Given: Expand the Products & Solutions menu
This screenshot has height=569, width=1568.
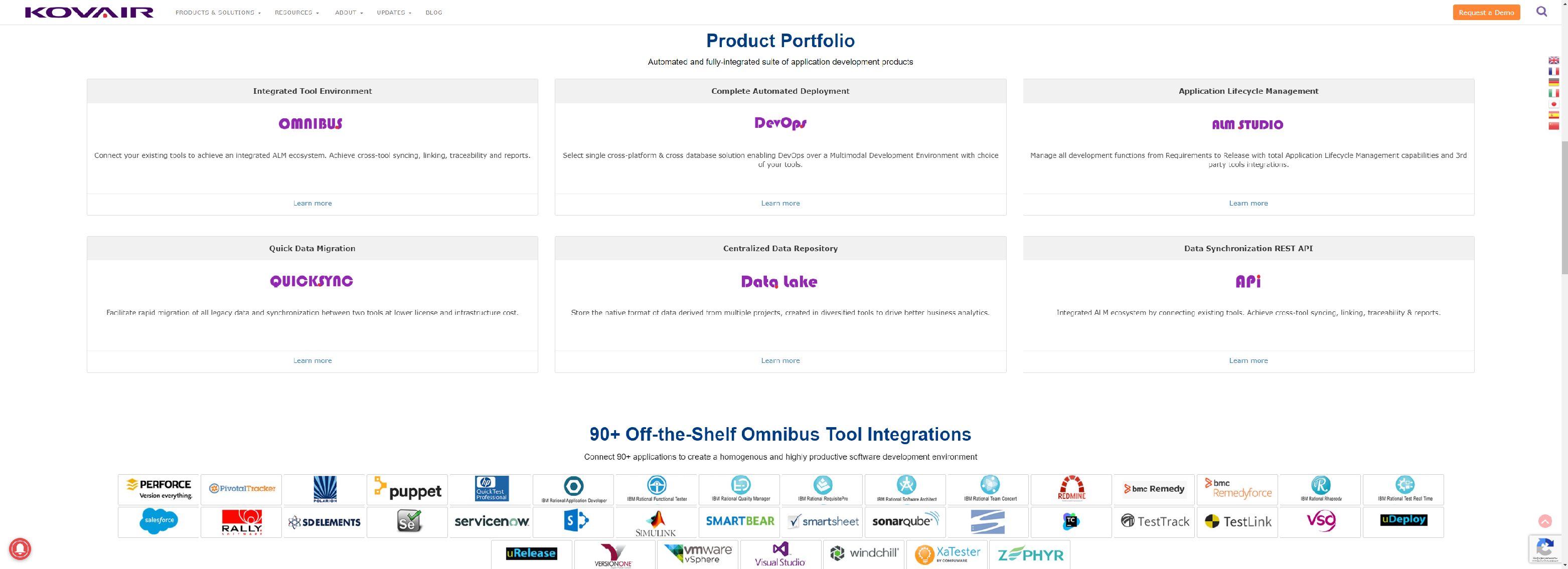Looking at the screenshot, I should pos(218,12).
